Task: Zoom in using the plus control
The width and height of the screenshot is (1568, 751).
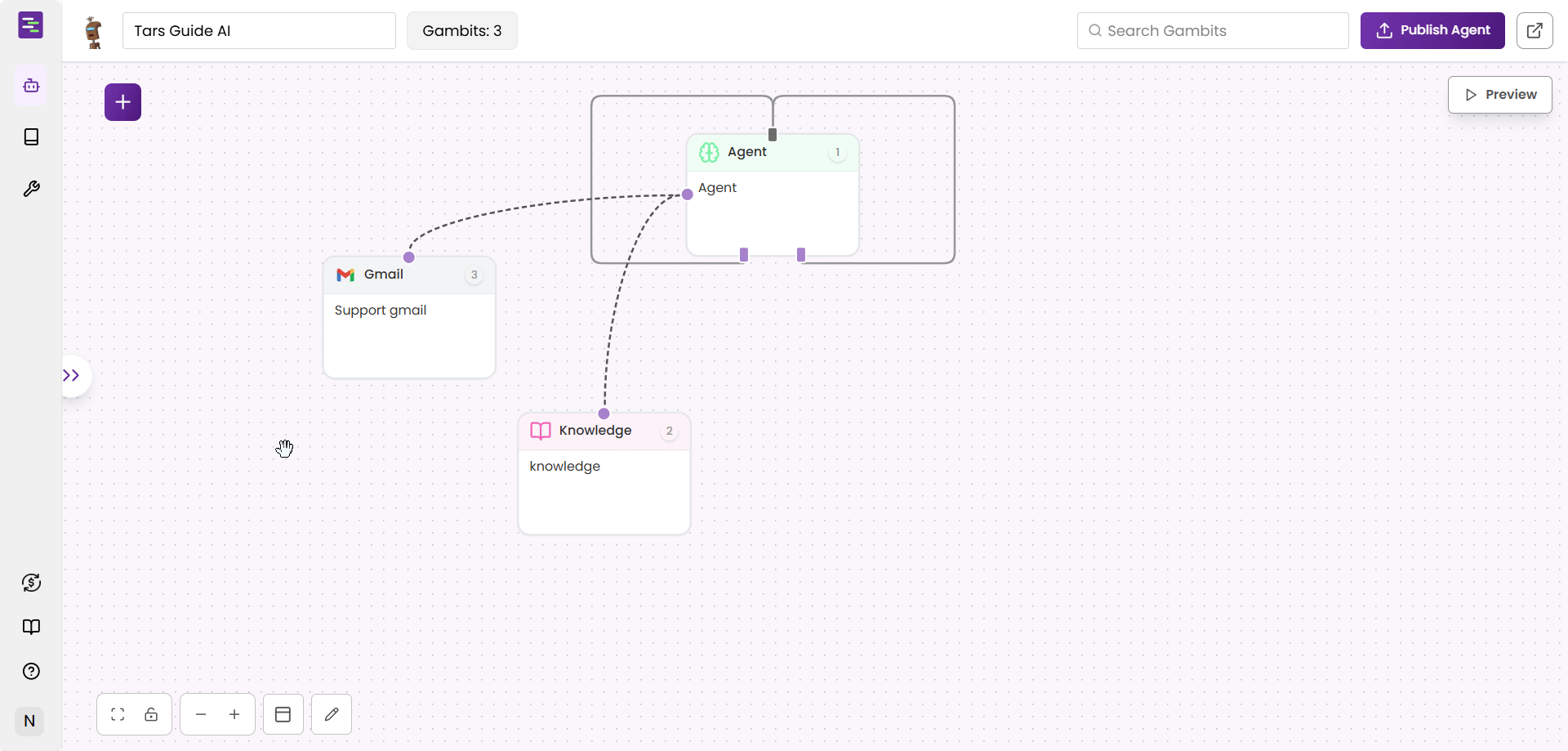Action: 234,713
